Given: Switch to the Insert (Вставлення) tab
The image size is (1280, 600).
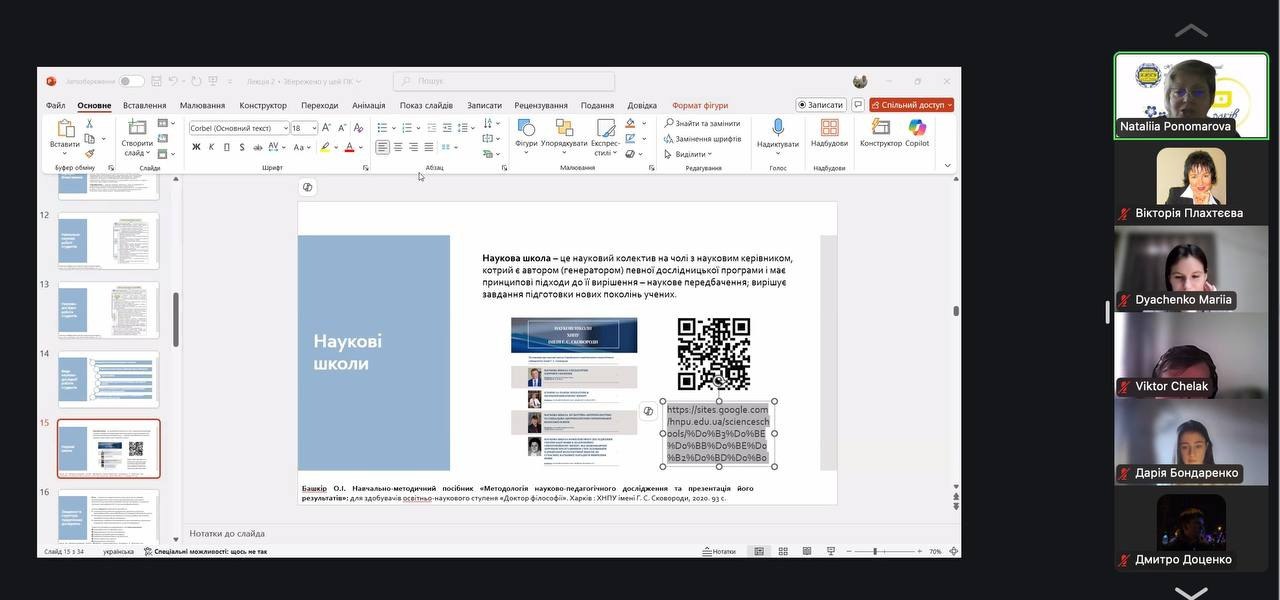Looking at the screenshot, I should click(144, 105).
